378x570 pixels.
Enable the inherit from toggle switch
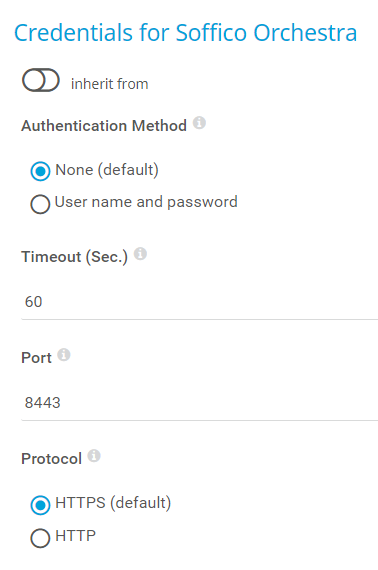41,80
